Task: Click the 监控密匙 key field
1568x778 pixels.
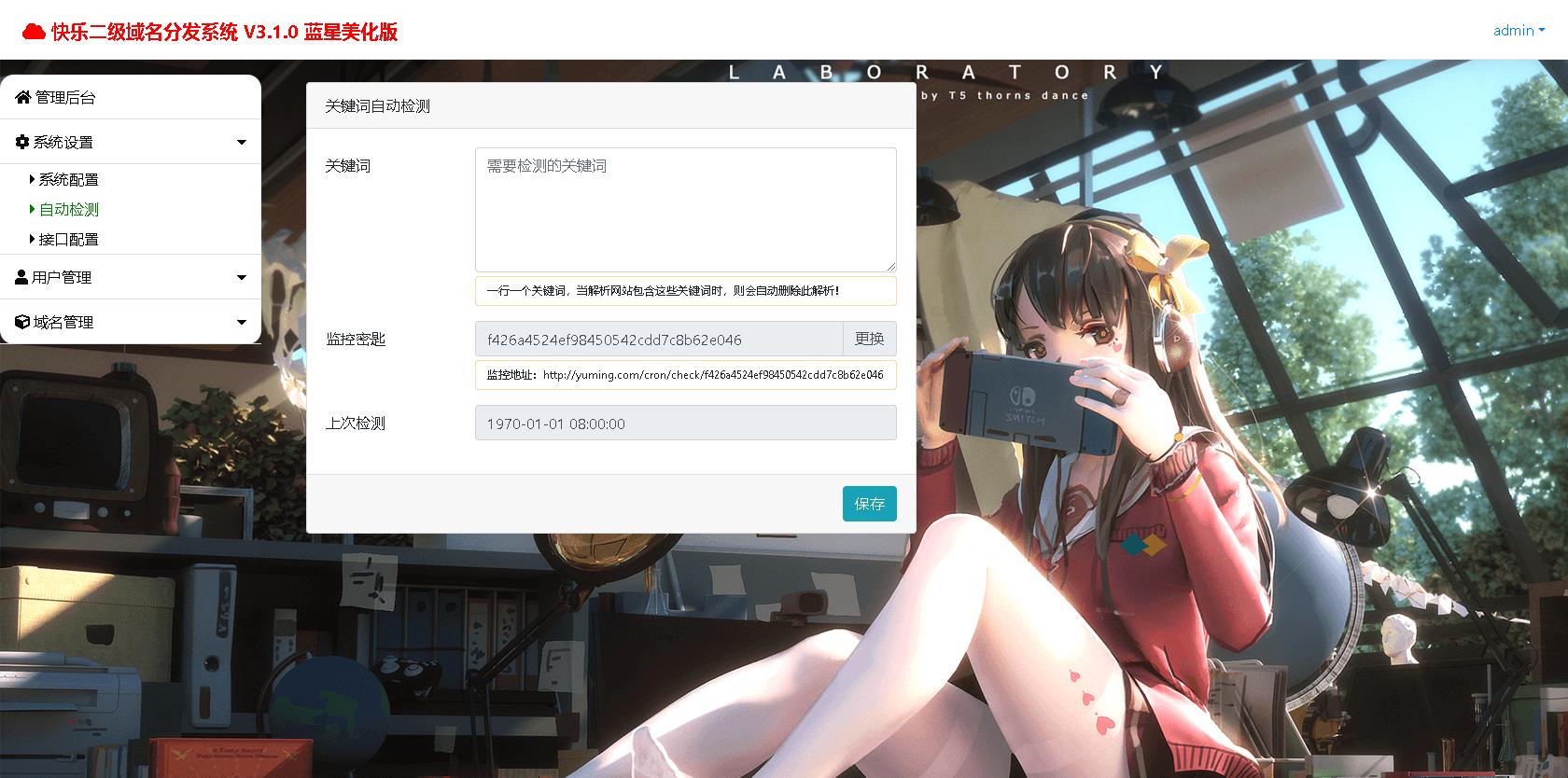Action: click(x=659, y=340)
